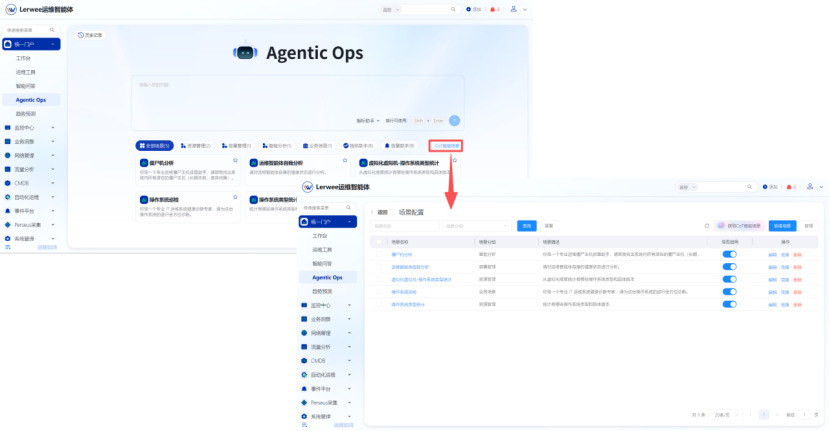Screen dimensions: 830x431
Task: Toggle the enable switch for 运维智能体自我分析 row
Action: point(729,267)
